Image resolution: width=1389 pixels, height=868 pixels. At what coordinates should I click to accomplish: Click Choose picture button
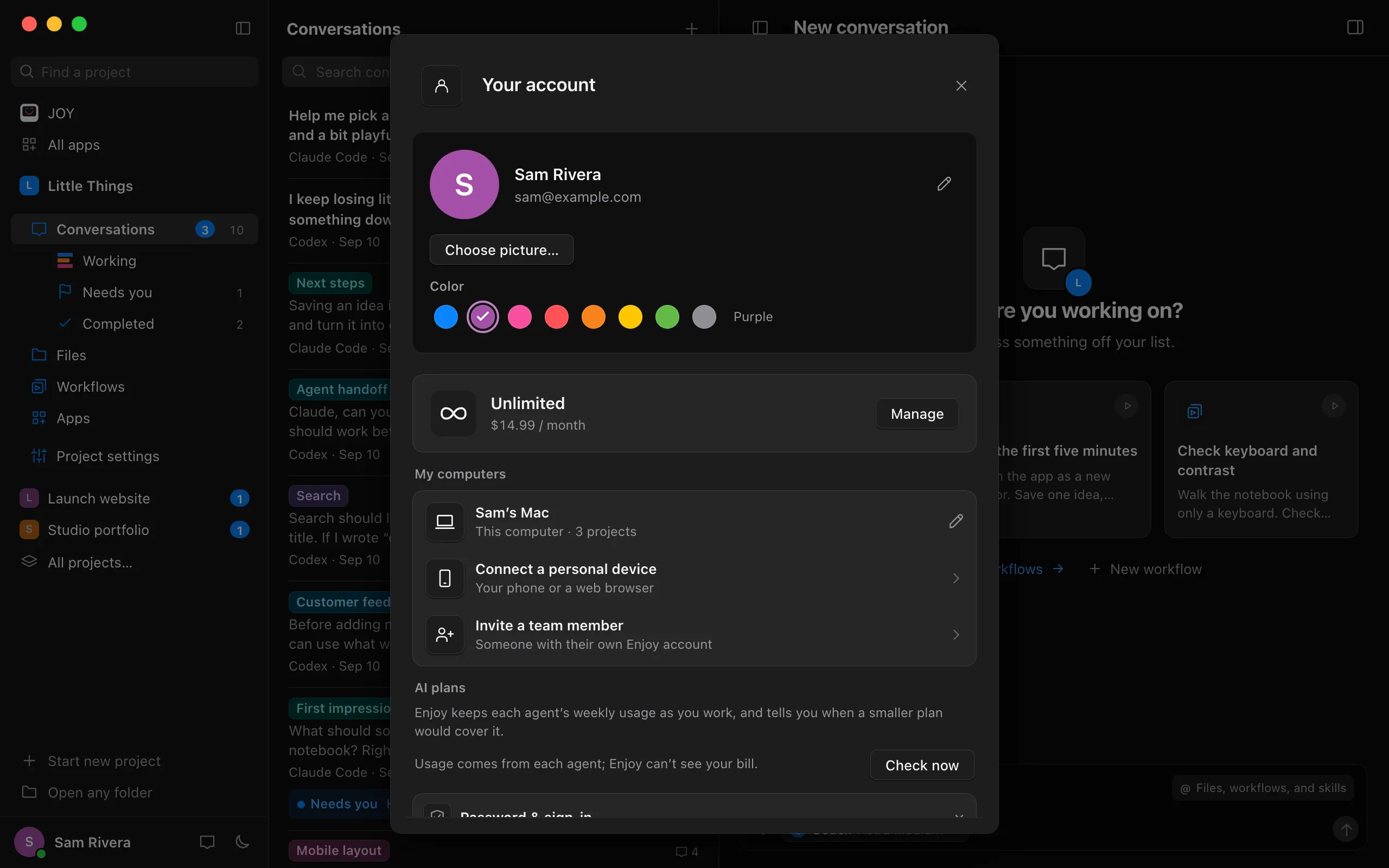(502, 250)
